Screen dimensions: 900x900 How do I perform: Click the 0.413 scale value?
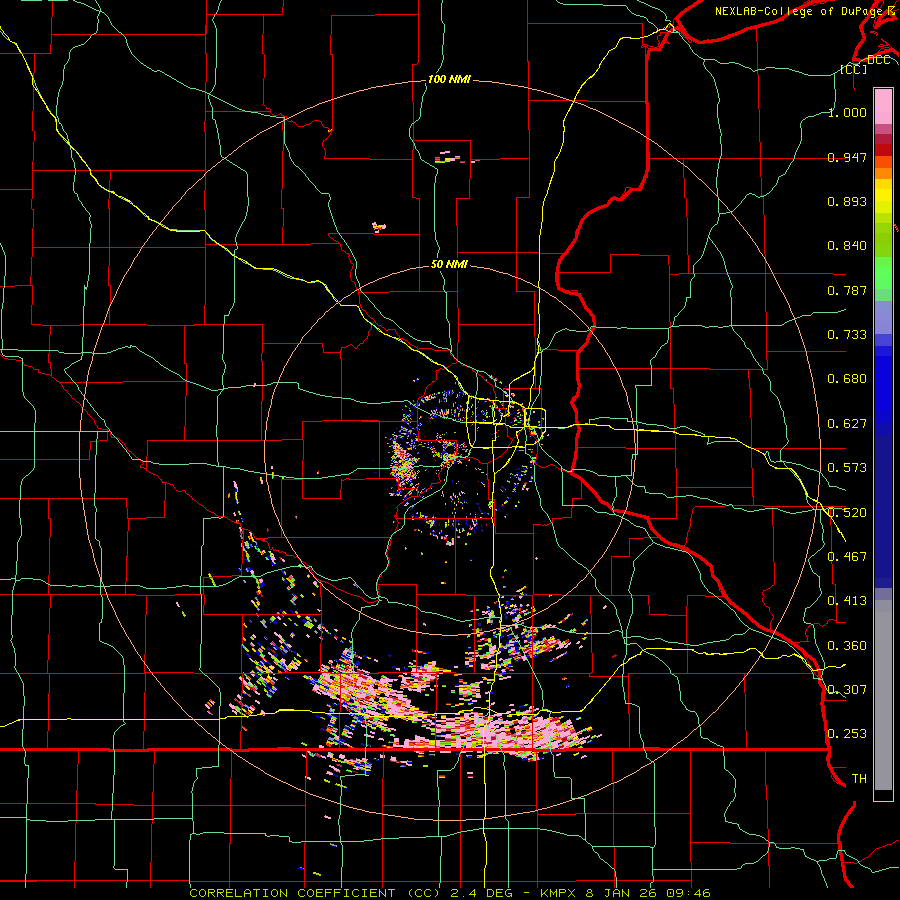(847, 601)
